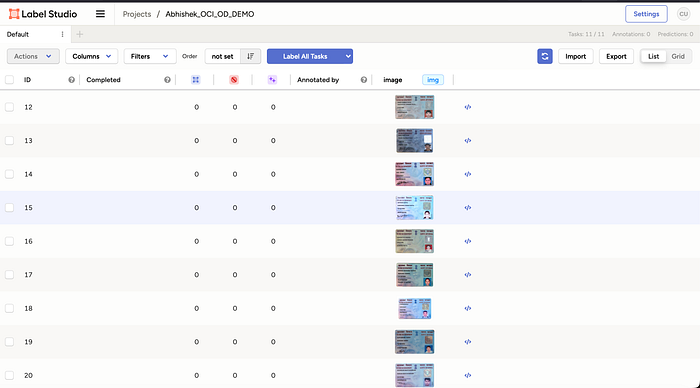Screen dimensions: 700x388
Task: Check the box for task 15
Action: [x=9, y=208]
